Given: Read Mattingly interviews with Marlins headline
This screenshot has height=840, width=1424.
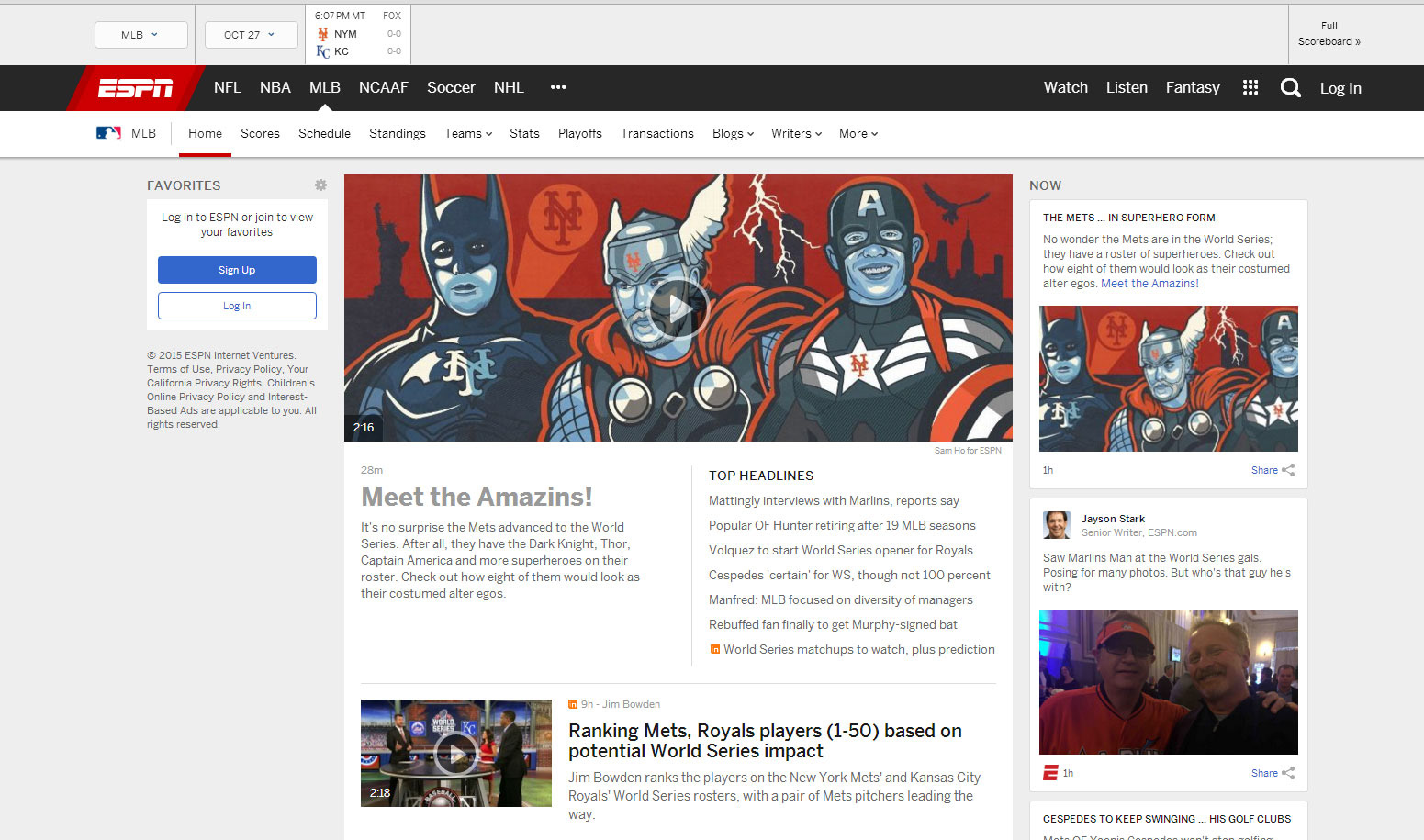Looking at the screenshot, I should click(x=834, y=500).
